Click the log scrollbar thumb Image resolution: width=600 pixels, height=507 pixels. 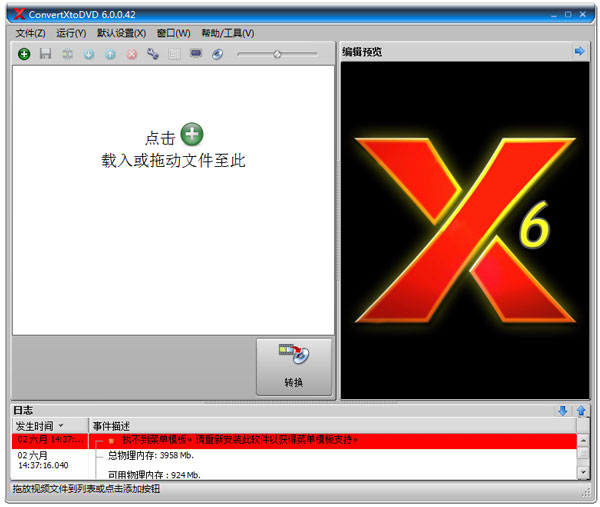[583, 454]
